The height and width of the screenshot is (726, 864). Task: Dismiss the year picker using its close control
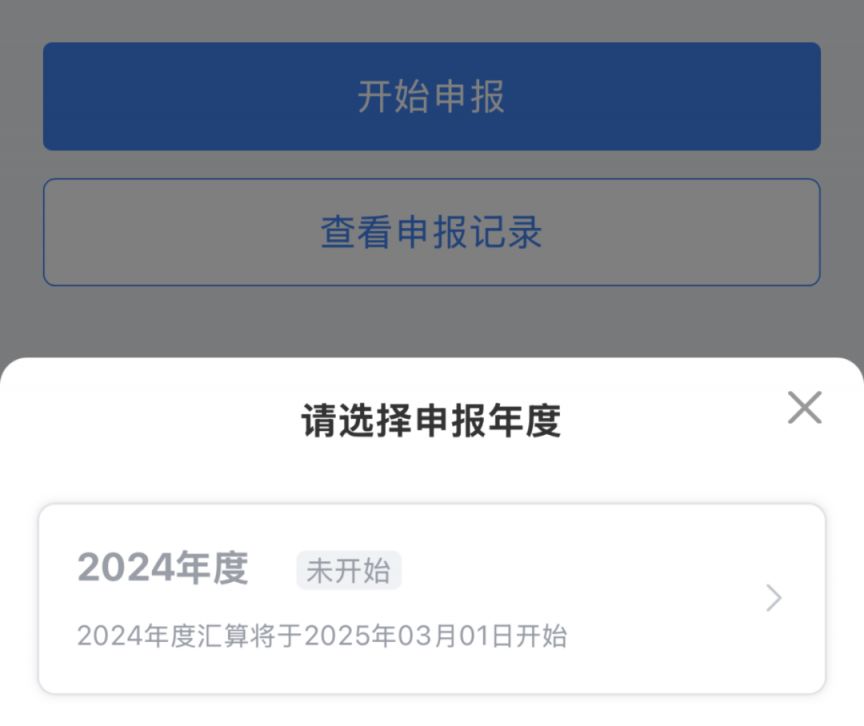click(x=804, y=408)
